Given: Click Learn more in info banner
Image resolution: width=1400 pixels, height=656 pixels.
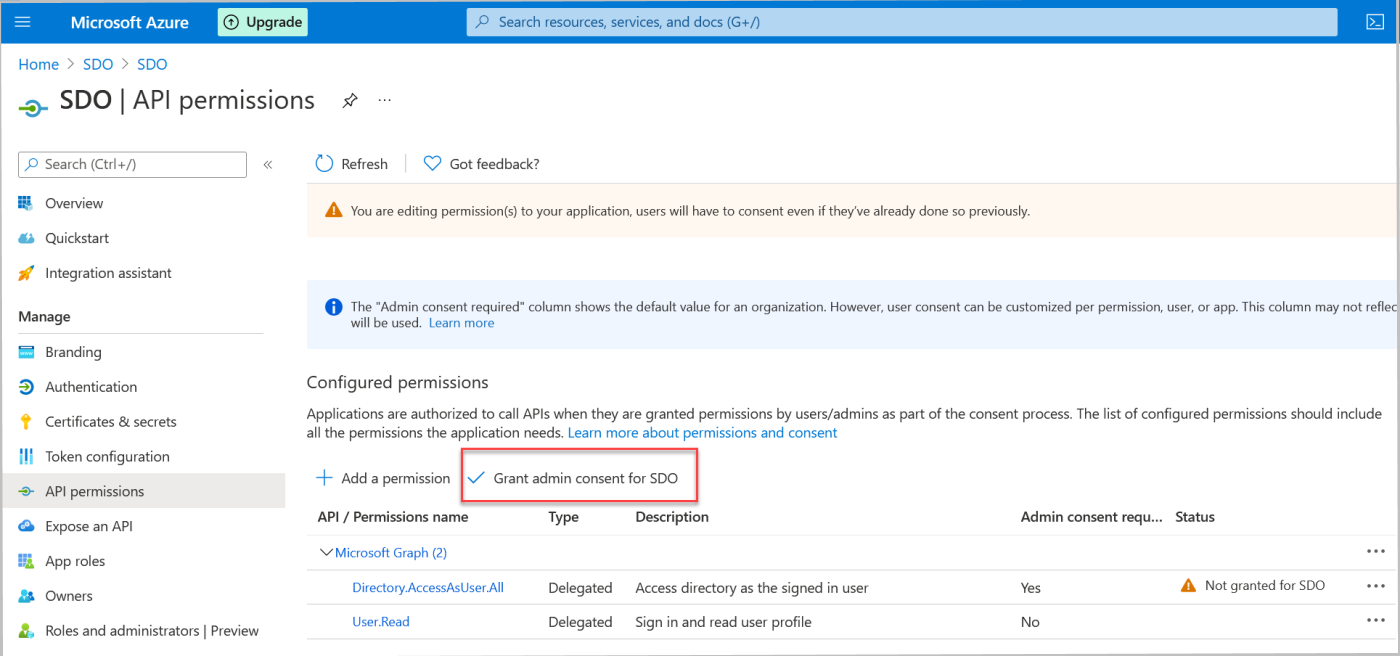Looking at the screenshot, I should [x=461, y=323].
